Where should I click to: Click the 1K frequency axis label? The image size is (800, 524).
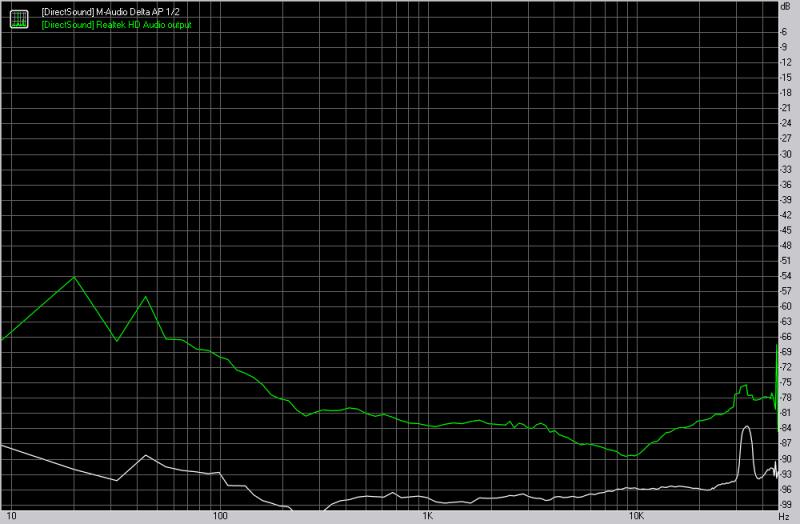pyautogui.click(x=427, y=517)
